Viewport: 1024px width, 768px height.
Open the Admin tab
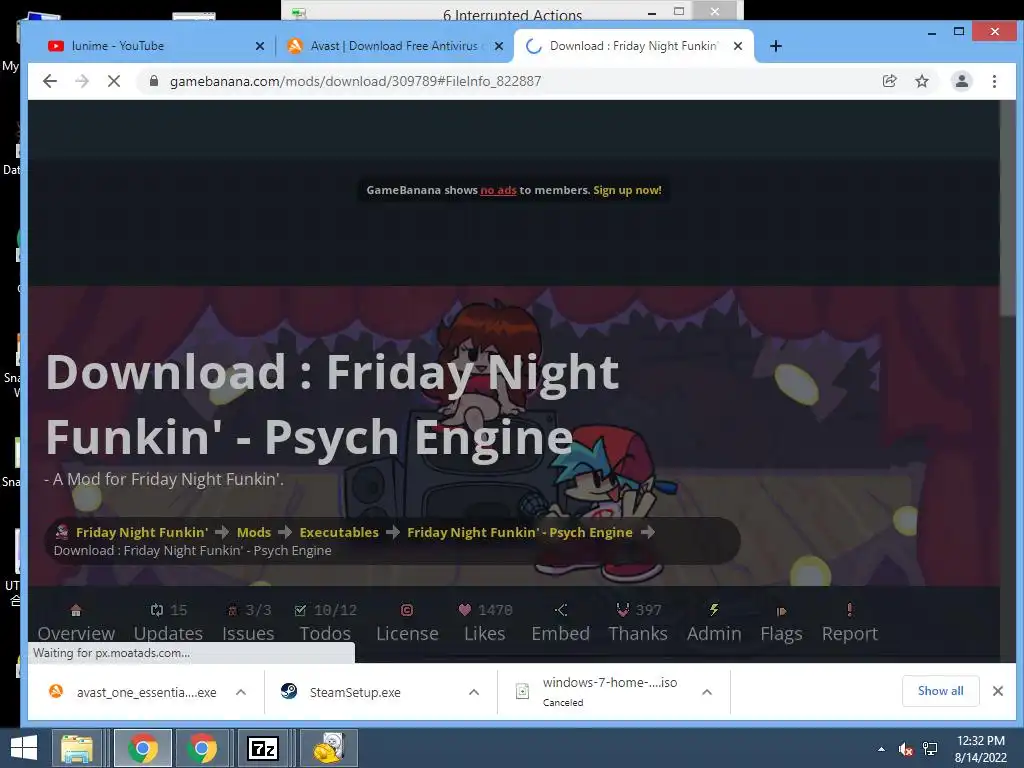click(714, 624)
